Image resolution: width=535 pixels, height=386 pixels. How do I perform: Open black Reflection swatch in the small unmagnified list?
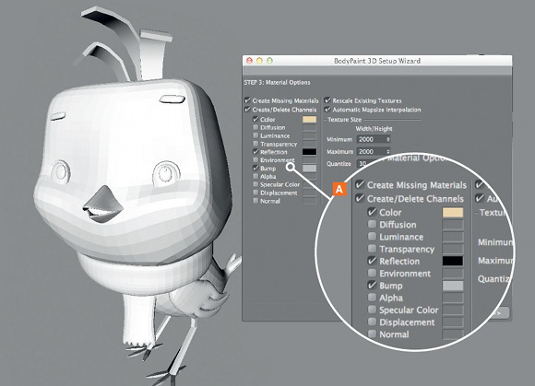[x=309, y=152]
